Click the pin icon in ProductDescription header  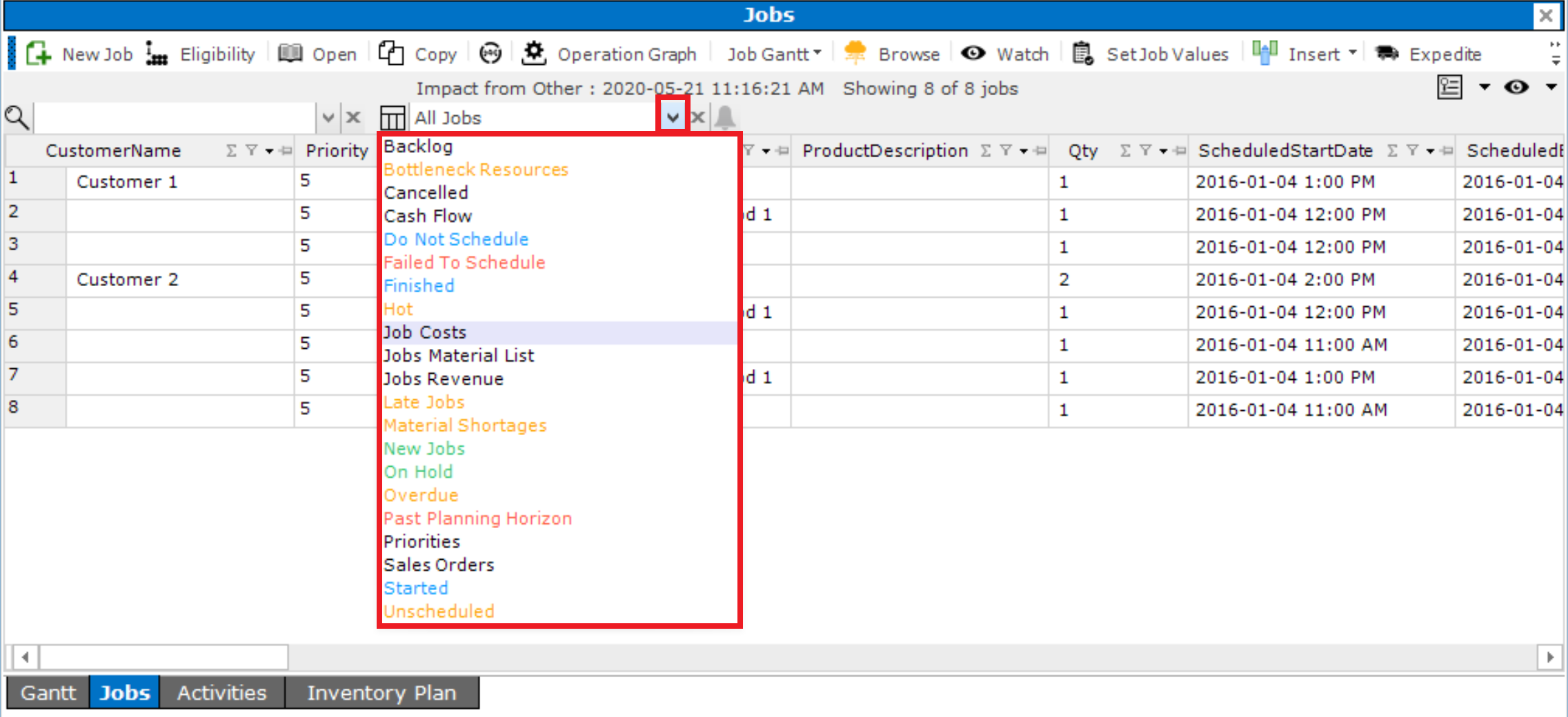(1041, 151)
